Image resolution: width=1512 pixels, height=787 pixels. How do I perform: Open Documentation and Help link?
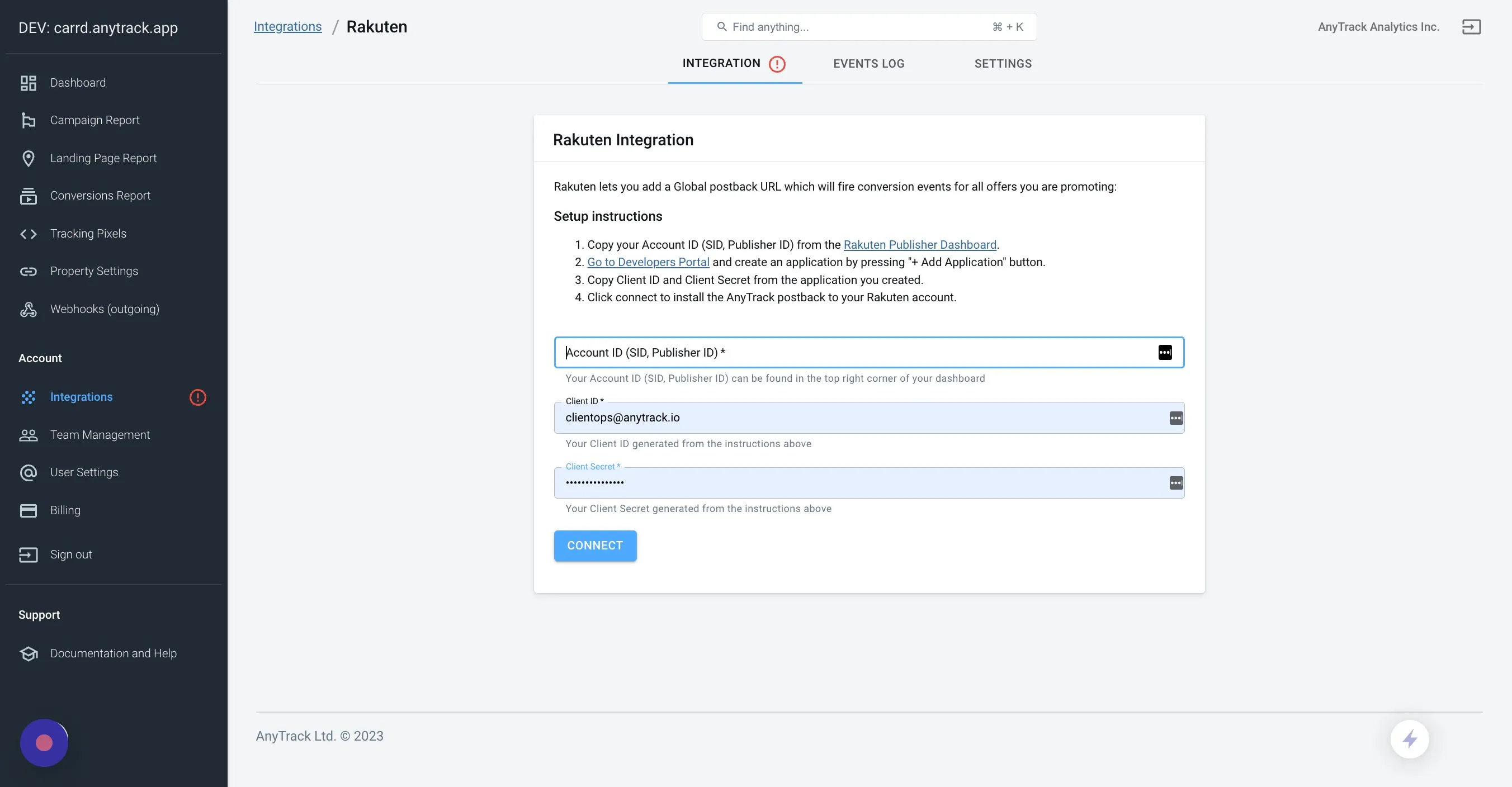coord(114,653)
